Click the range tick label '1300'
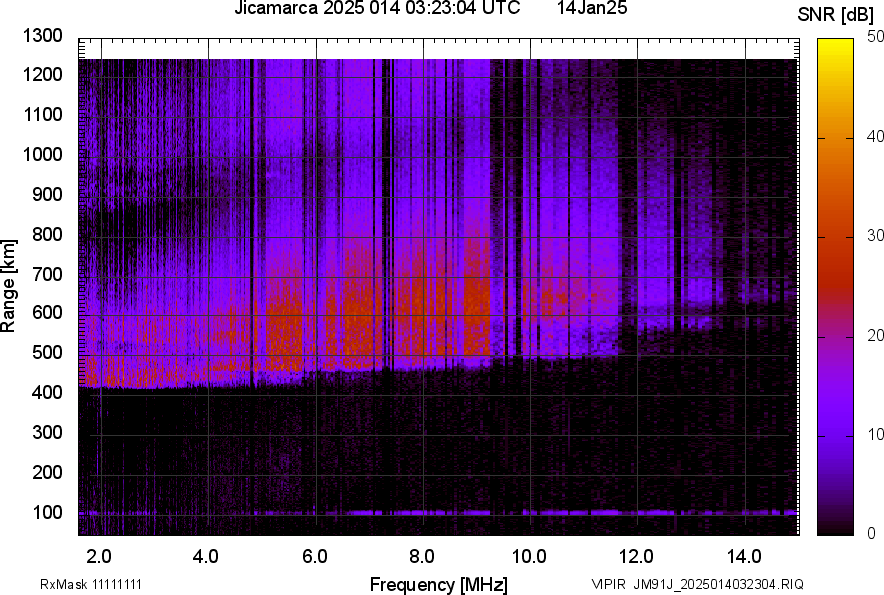 [x=42, y=36]
